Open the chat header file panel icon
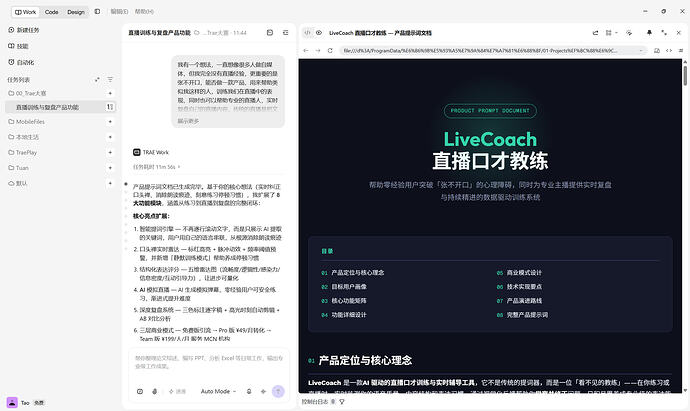Screen dimensions: 690x411 (x=270, y=33)
